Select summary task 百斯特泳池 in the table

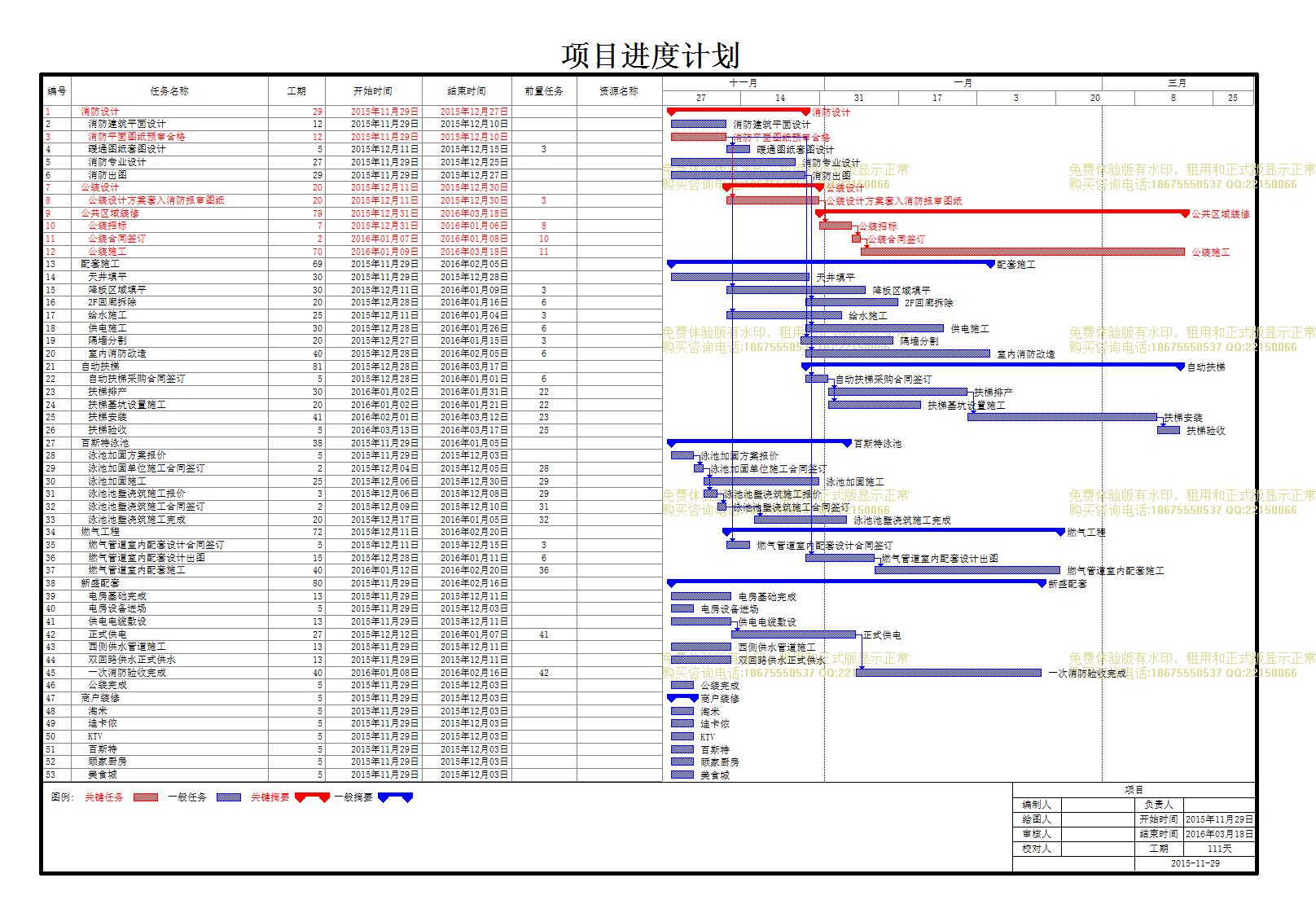(105, 443)
